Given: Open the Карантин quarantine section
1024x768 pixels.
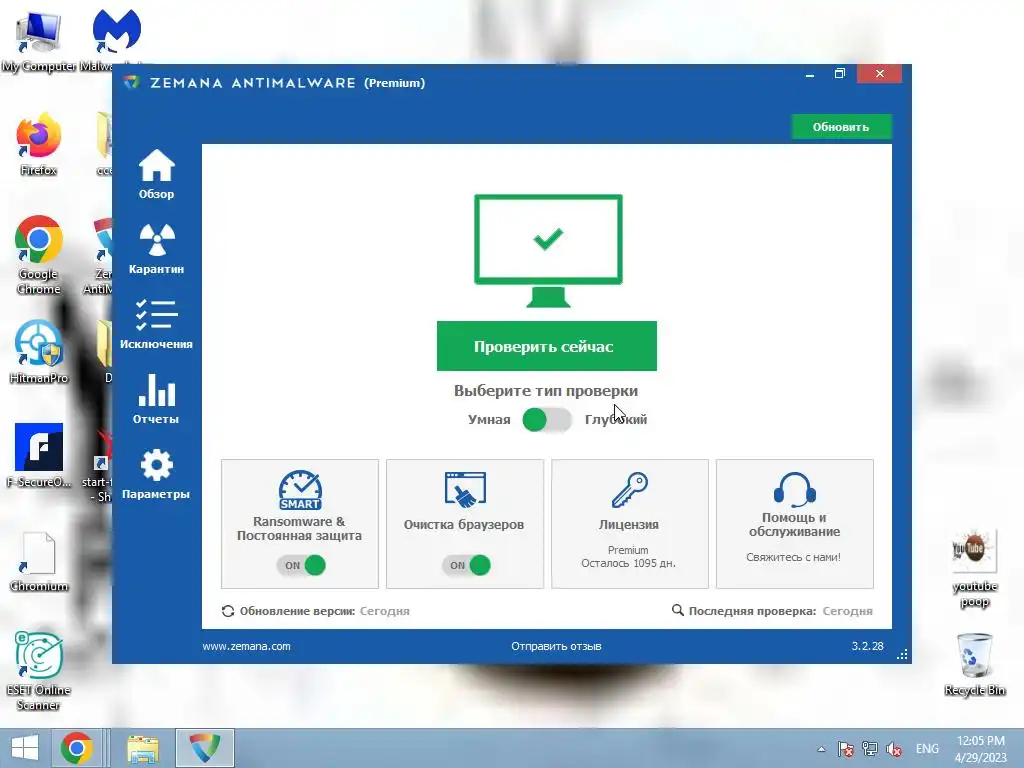Looking at the screenshot, I should tap(156, 249).
